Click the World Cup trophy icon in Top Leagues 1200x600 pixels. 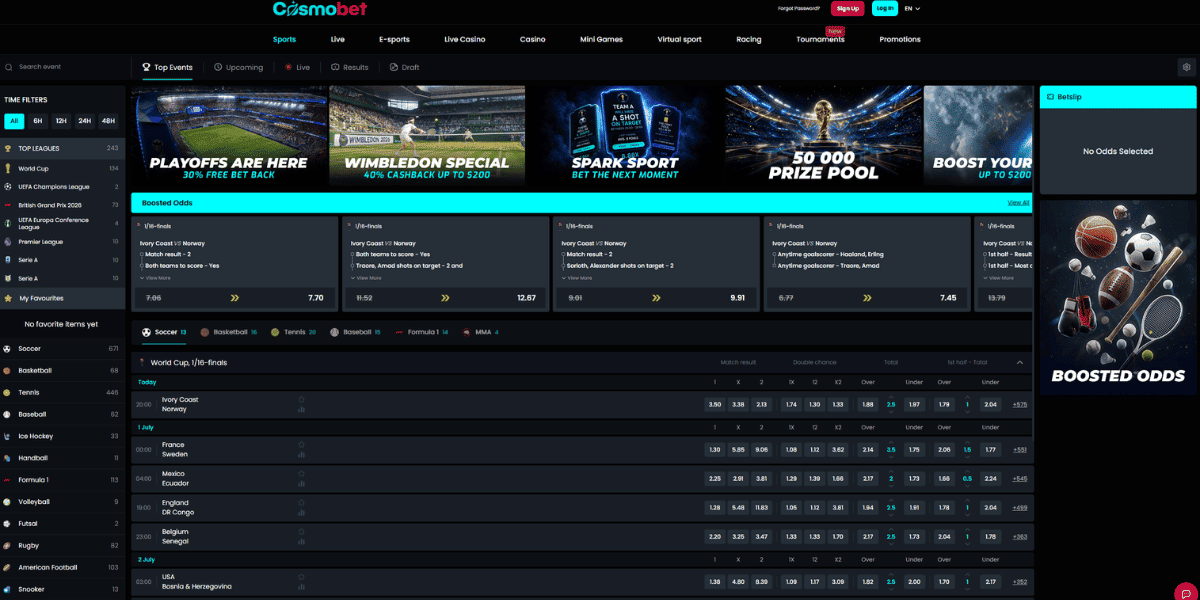click(x=8, y=169)
